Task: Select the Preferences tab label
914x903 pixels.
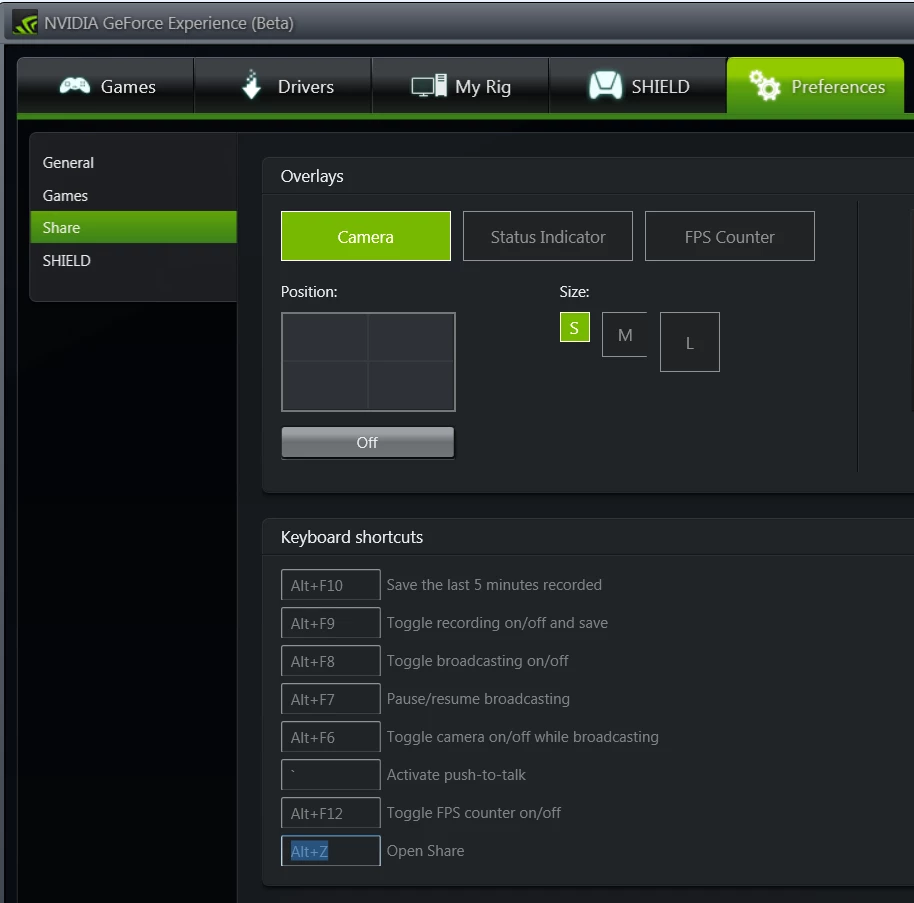Action: pos(838,87)
